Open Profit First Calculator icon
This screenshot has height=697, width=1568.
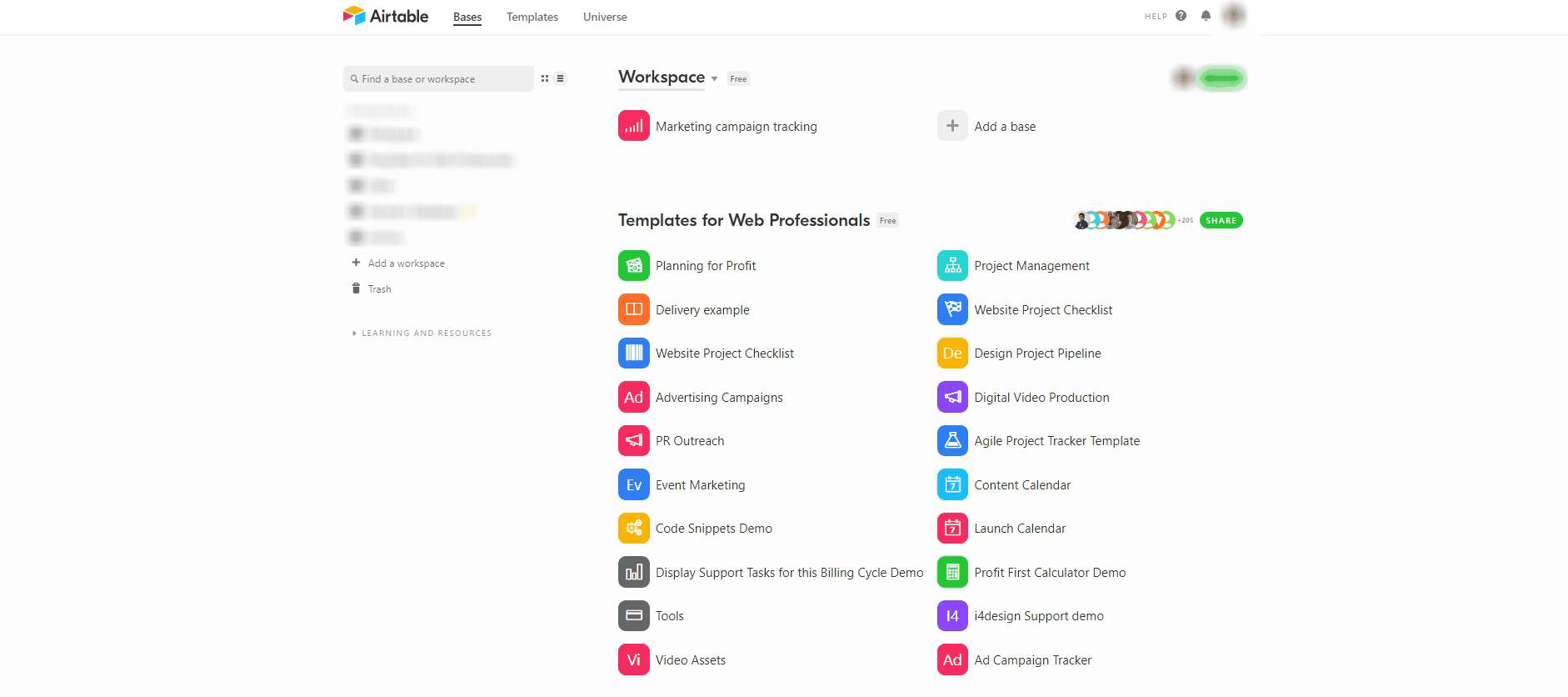(952, 572)
